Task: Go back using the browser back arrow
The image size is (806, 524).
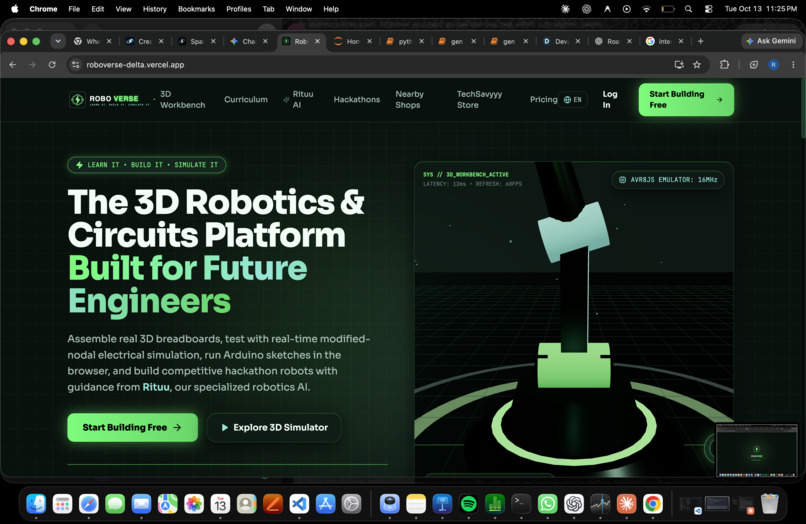Action: click(x=13, y=65)
